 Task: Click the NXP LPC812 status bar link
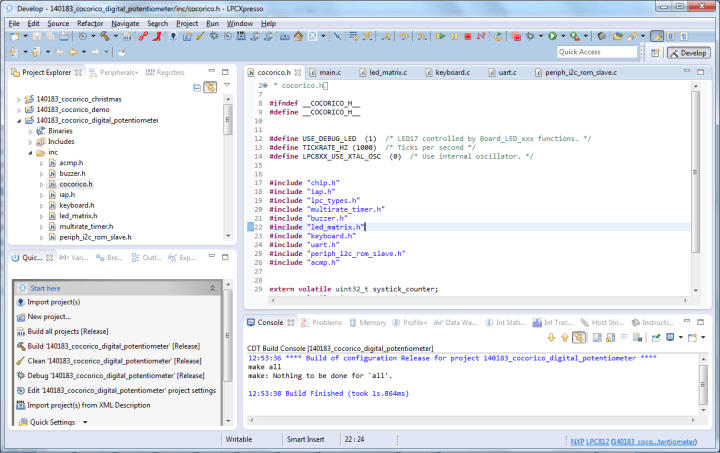pyautogui.click(x=590, y=442)
